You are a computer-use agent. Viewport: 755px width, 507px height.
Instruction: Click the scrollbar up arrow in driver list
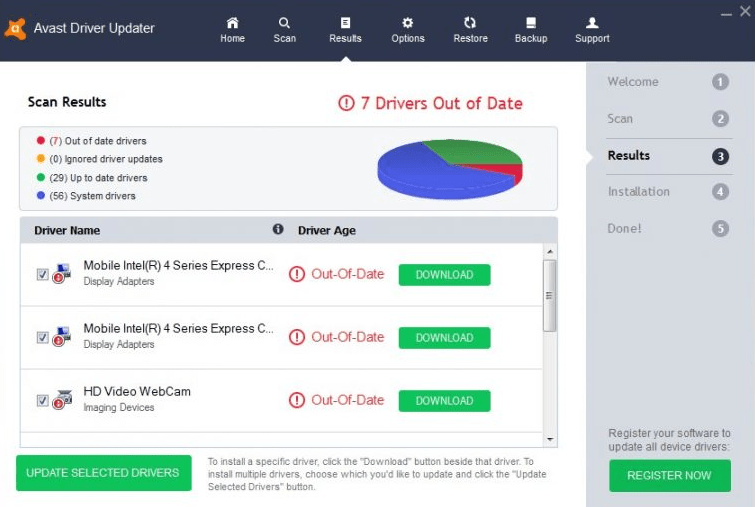[x=550, y=251]
